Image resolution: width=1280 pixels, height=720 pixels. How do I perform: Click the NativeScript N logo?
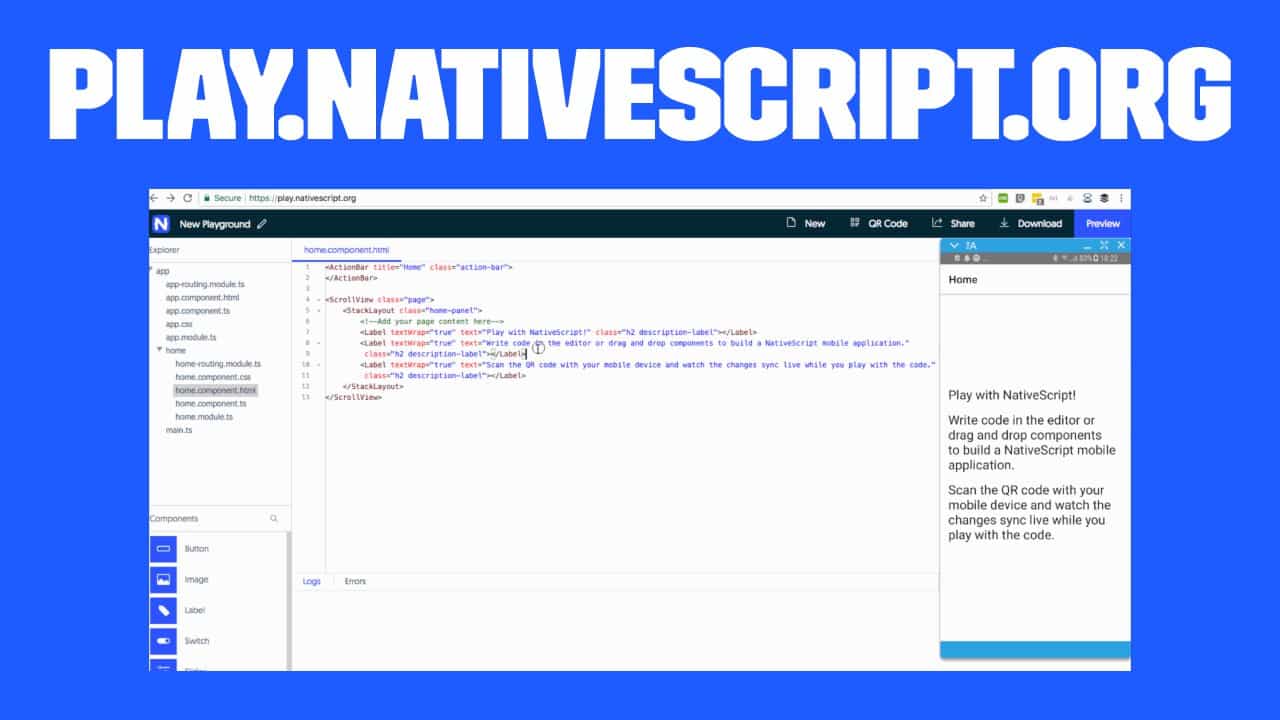161,224
